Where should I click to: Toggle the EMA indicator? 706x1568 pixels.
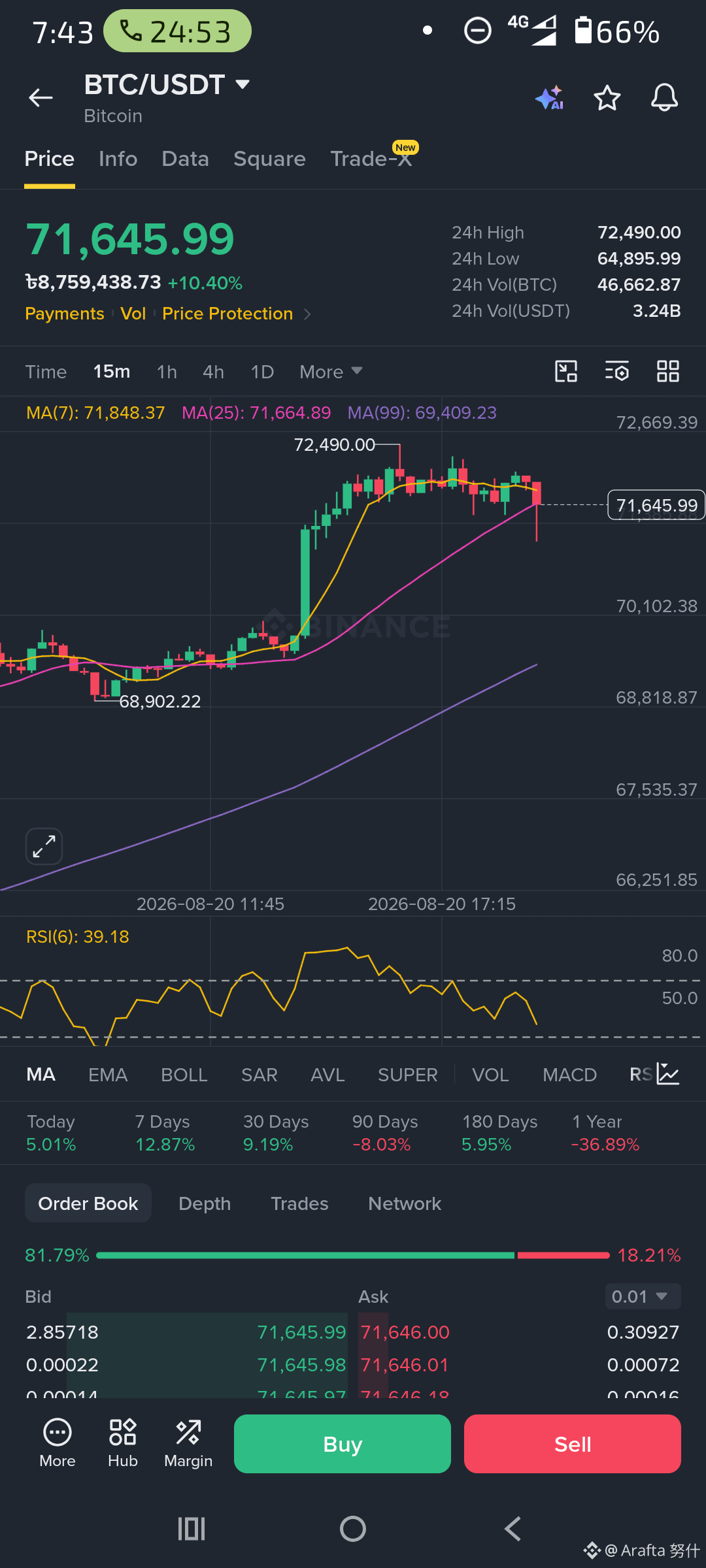click(x=108, y=1075)
